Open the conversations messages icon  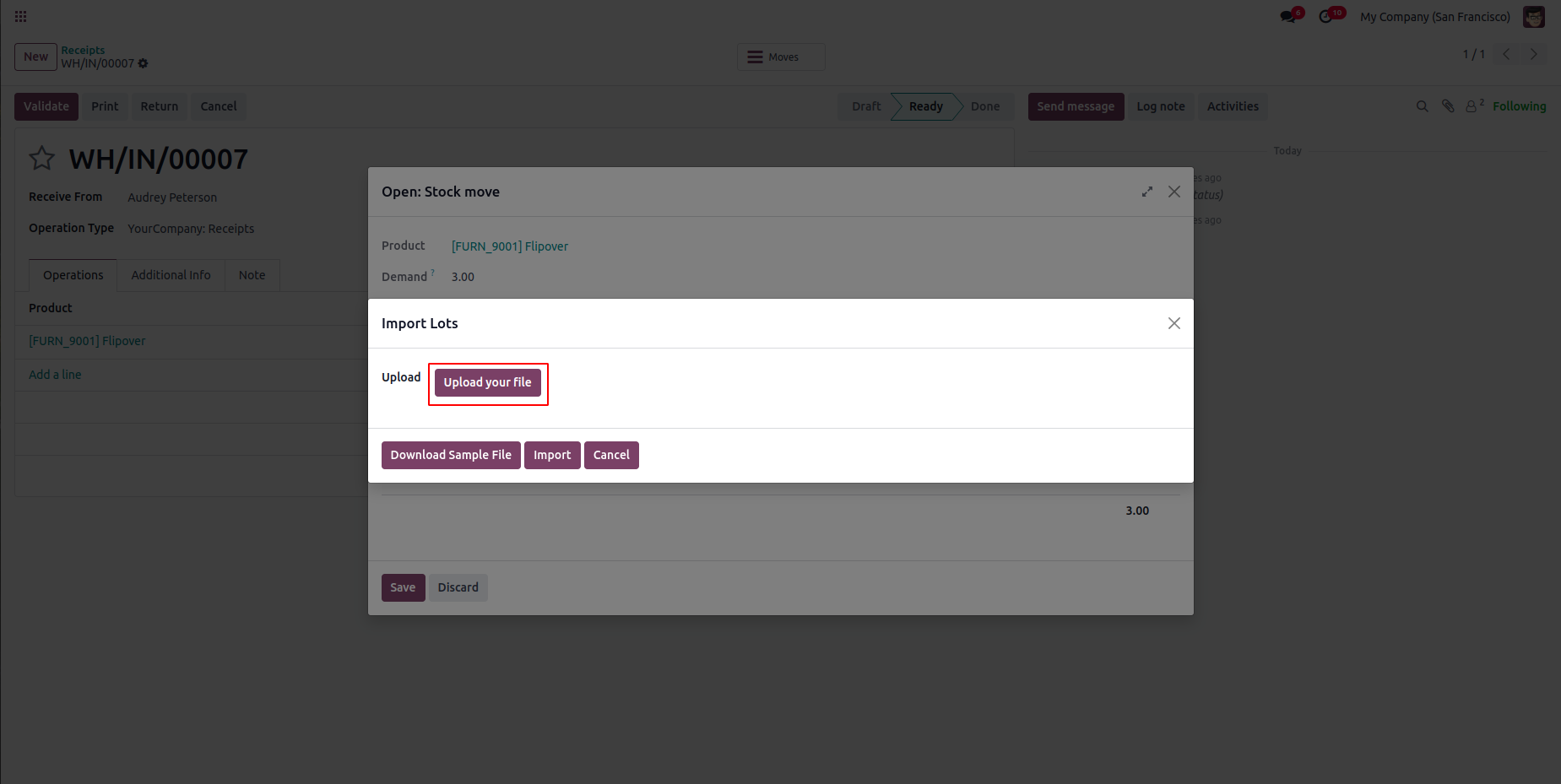pyautogui.click(x=1288, y=17)
